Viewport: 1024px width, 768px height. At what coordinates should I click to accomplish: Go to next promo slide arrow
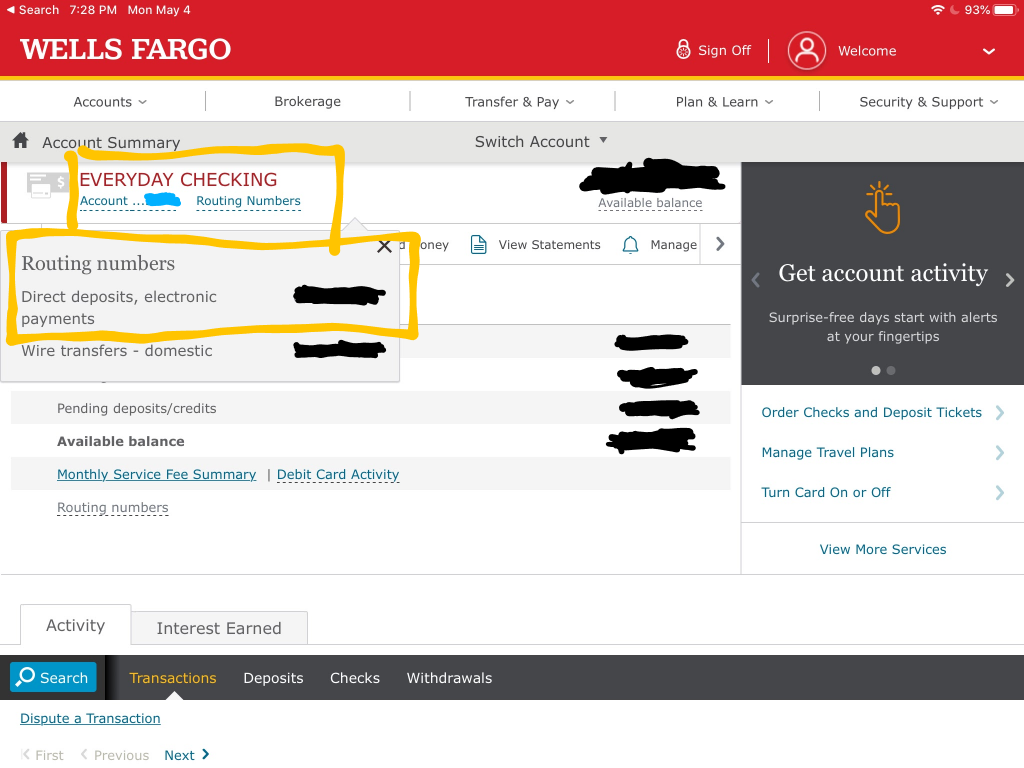(x=1010, y=280)
